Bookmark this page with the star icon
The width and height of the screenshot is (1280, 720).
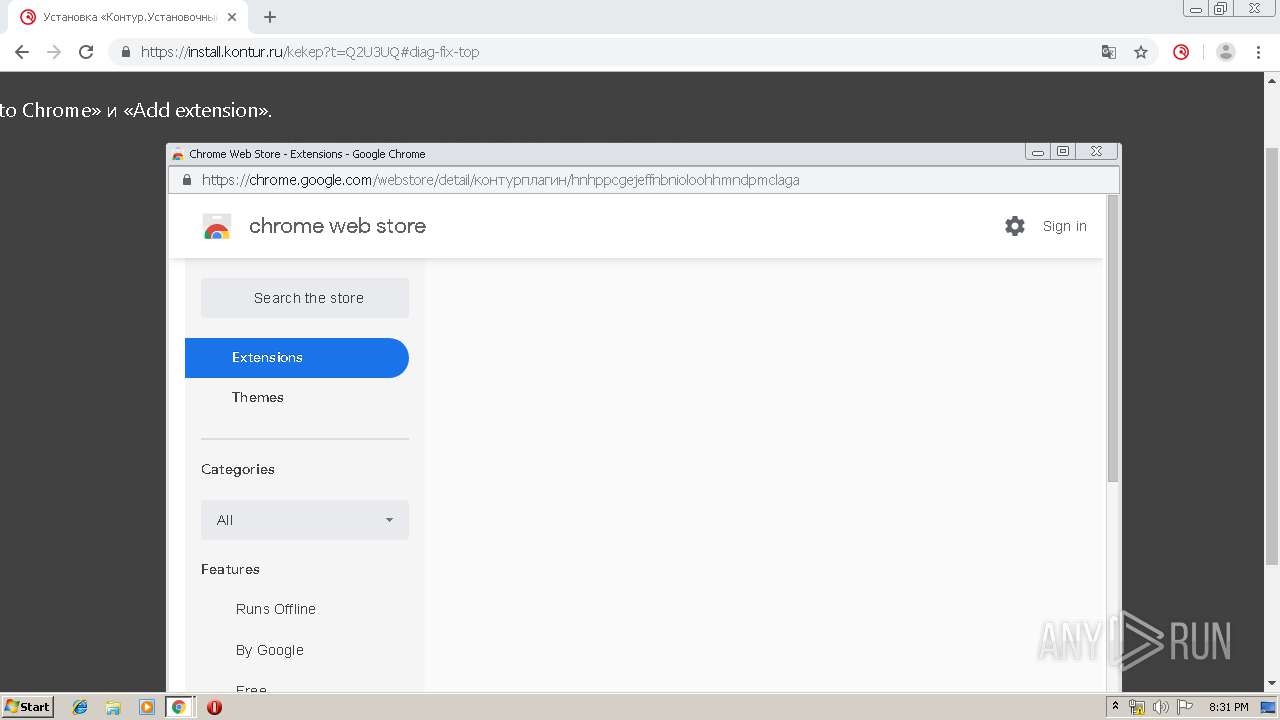point(1141,52)
